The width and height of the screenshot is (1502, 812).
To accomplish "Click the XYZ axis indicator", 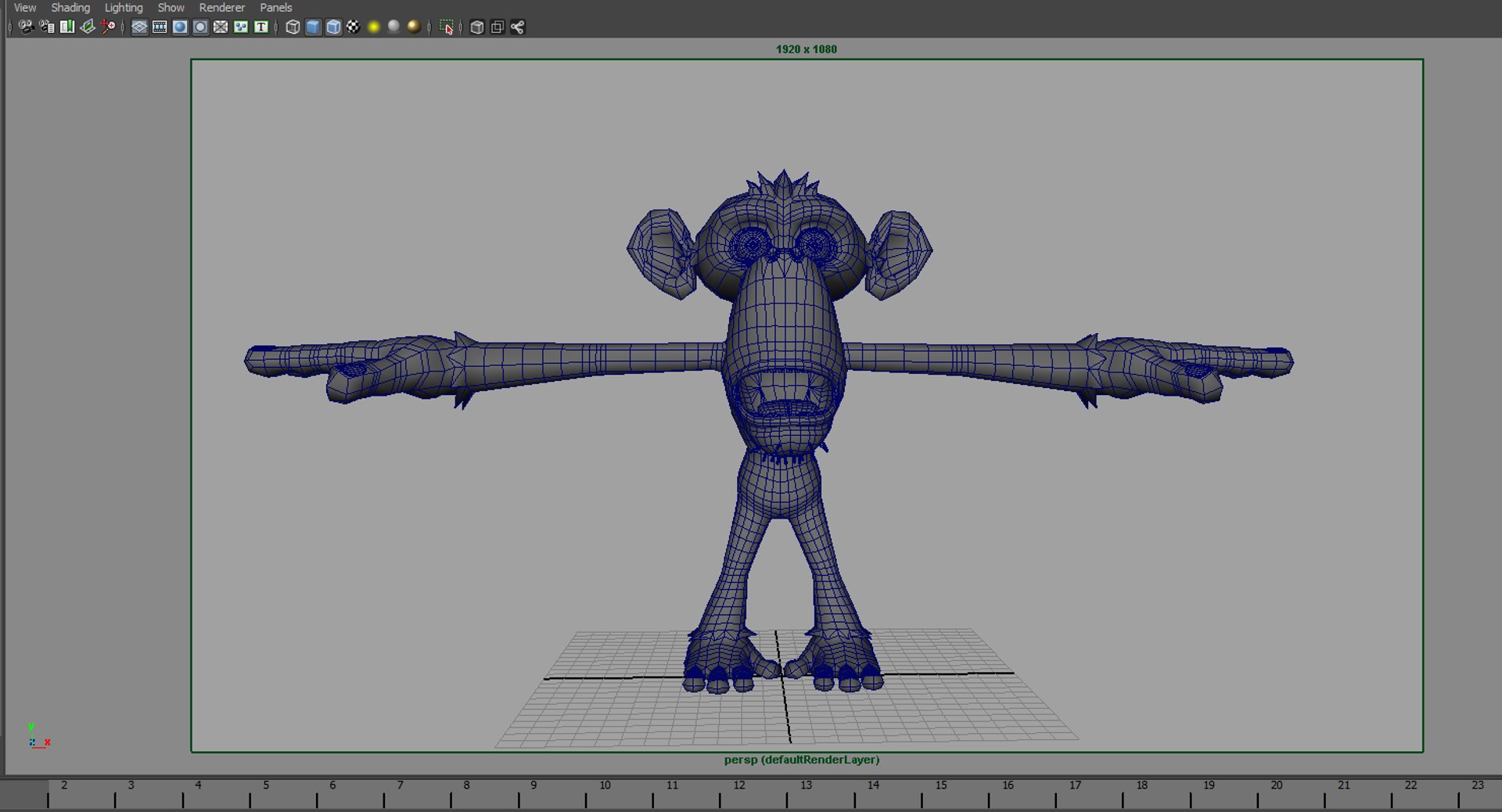I will 38,736.
